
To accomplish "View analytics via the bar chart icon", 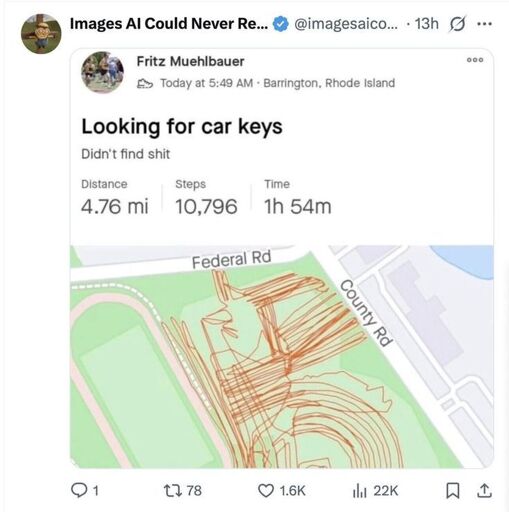I will point(360,491).
